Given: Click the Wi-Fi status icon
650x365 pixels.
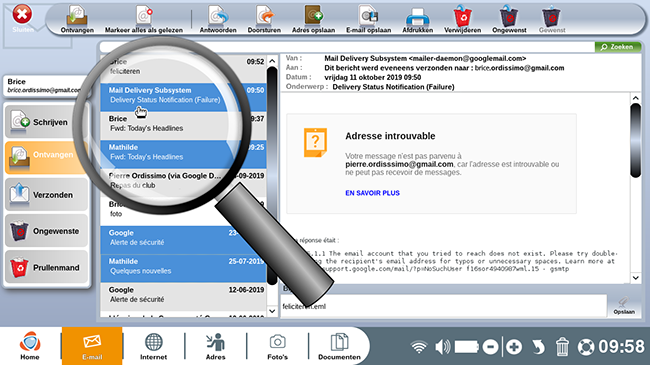Looking at the screenshot, I should click(x=419, y=347).
